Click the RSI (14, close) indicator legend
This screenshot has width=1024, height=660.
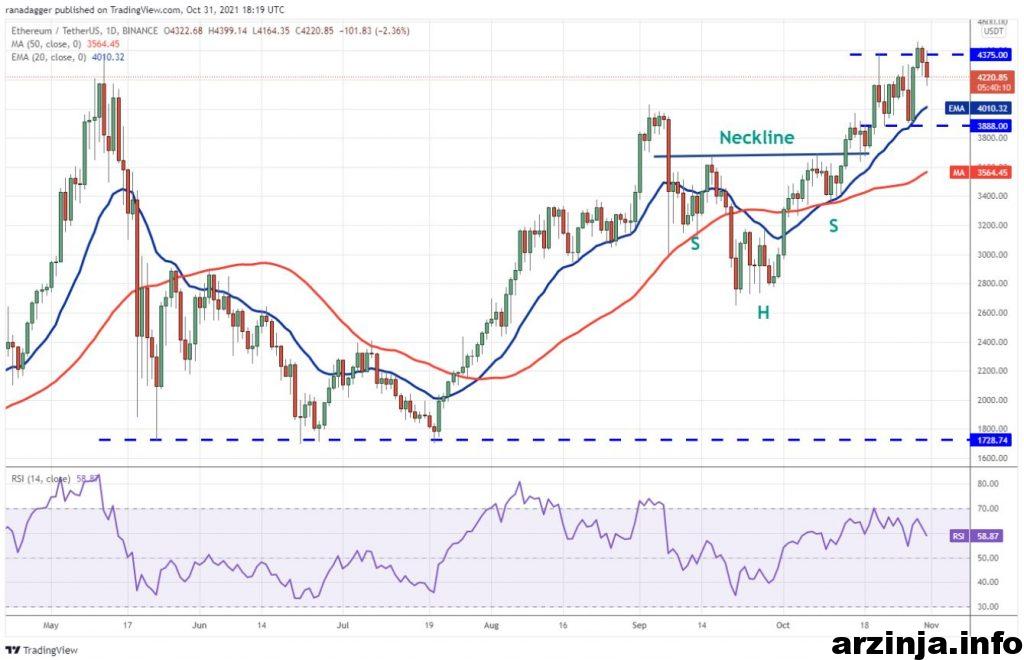click(50, 479)
